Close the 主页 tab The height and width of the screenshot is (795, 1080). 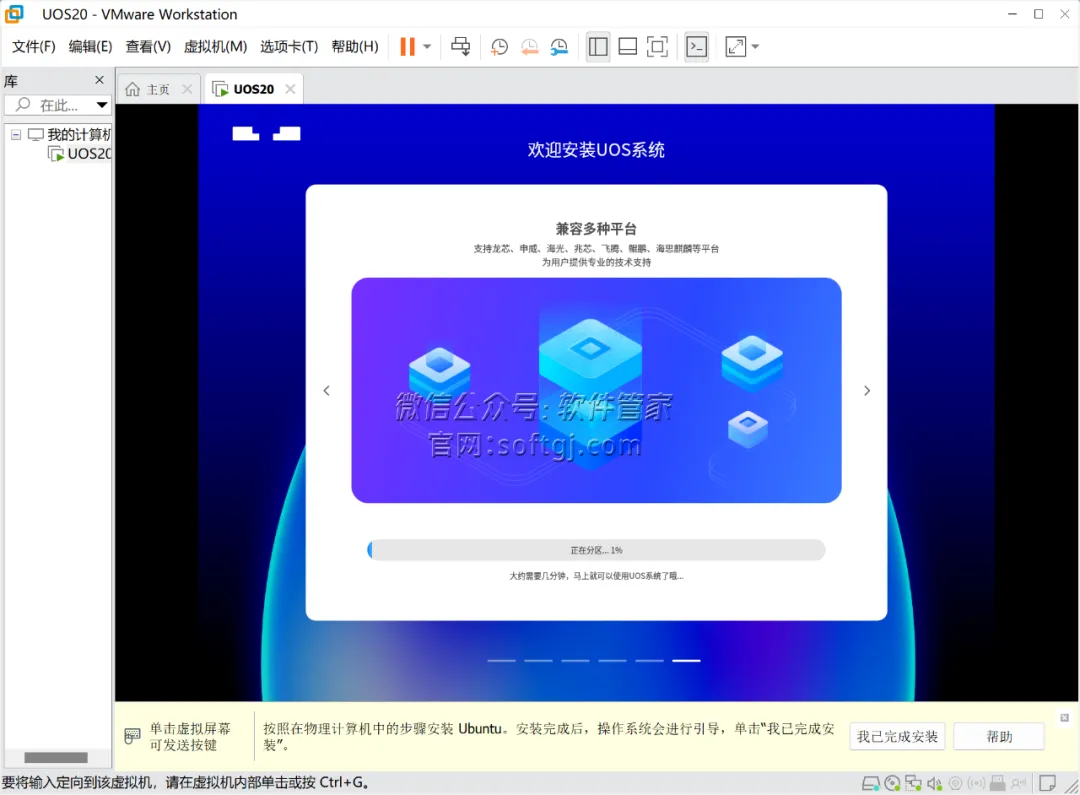point(187,89)
